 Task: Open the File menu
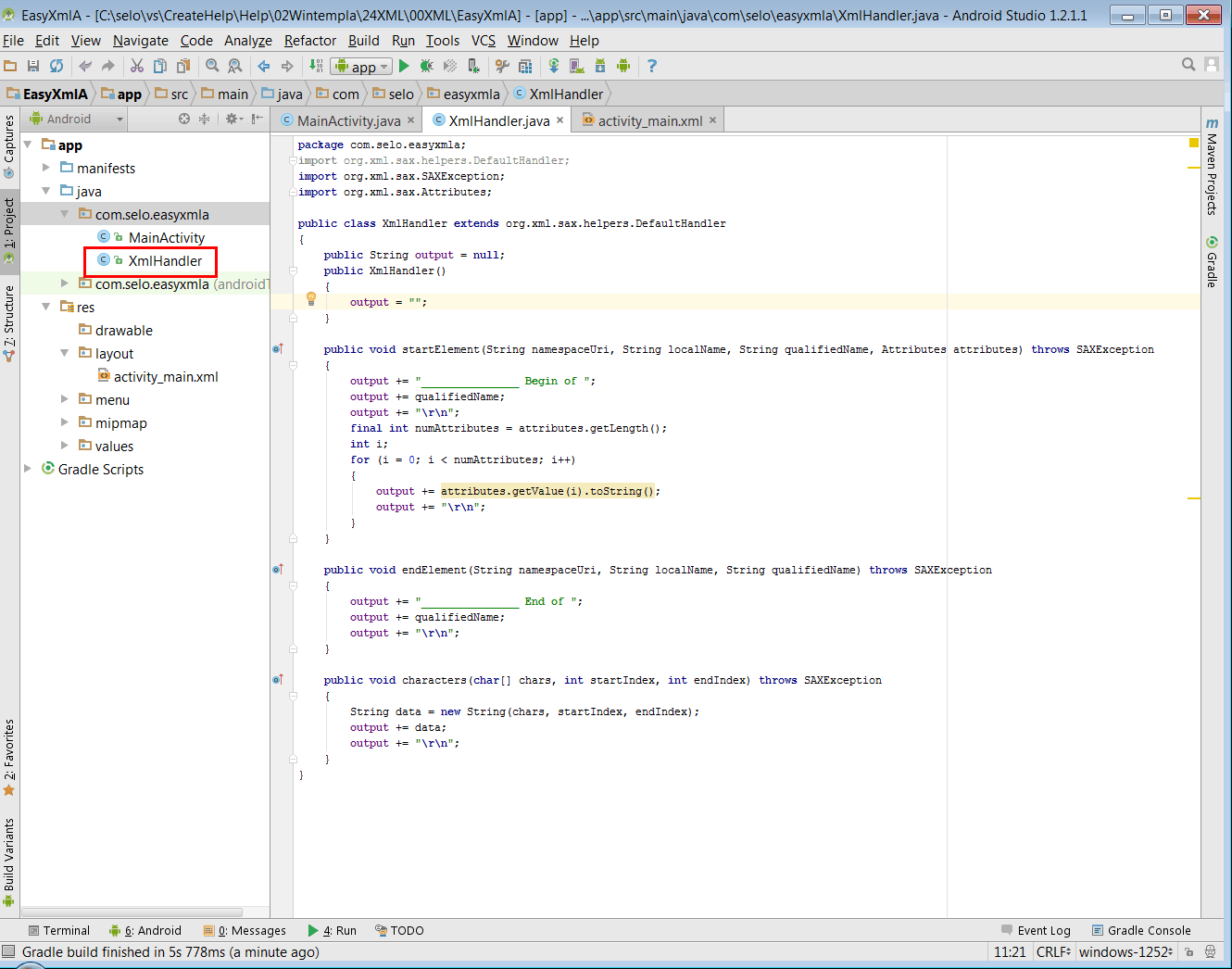(x=13, y=41)
